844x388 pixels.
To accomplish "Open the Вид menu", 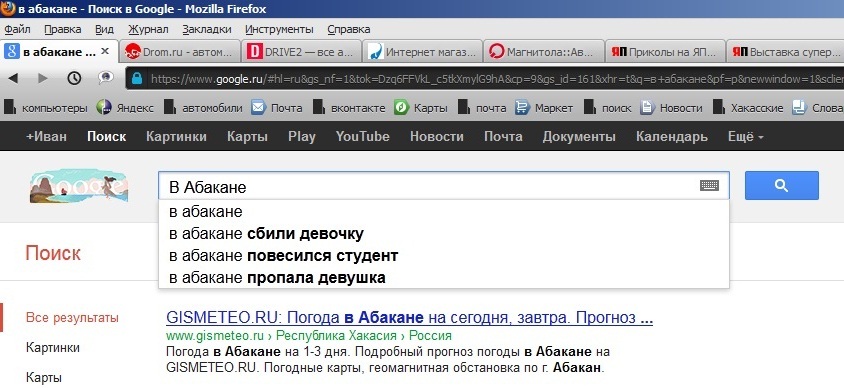I will [104, 29].
